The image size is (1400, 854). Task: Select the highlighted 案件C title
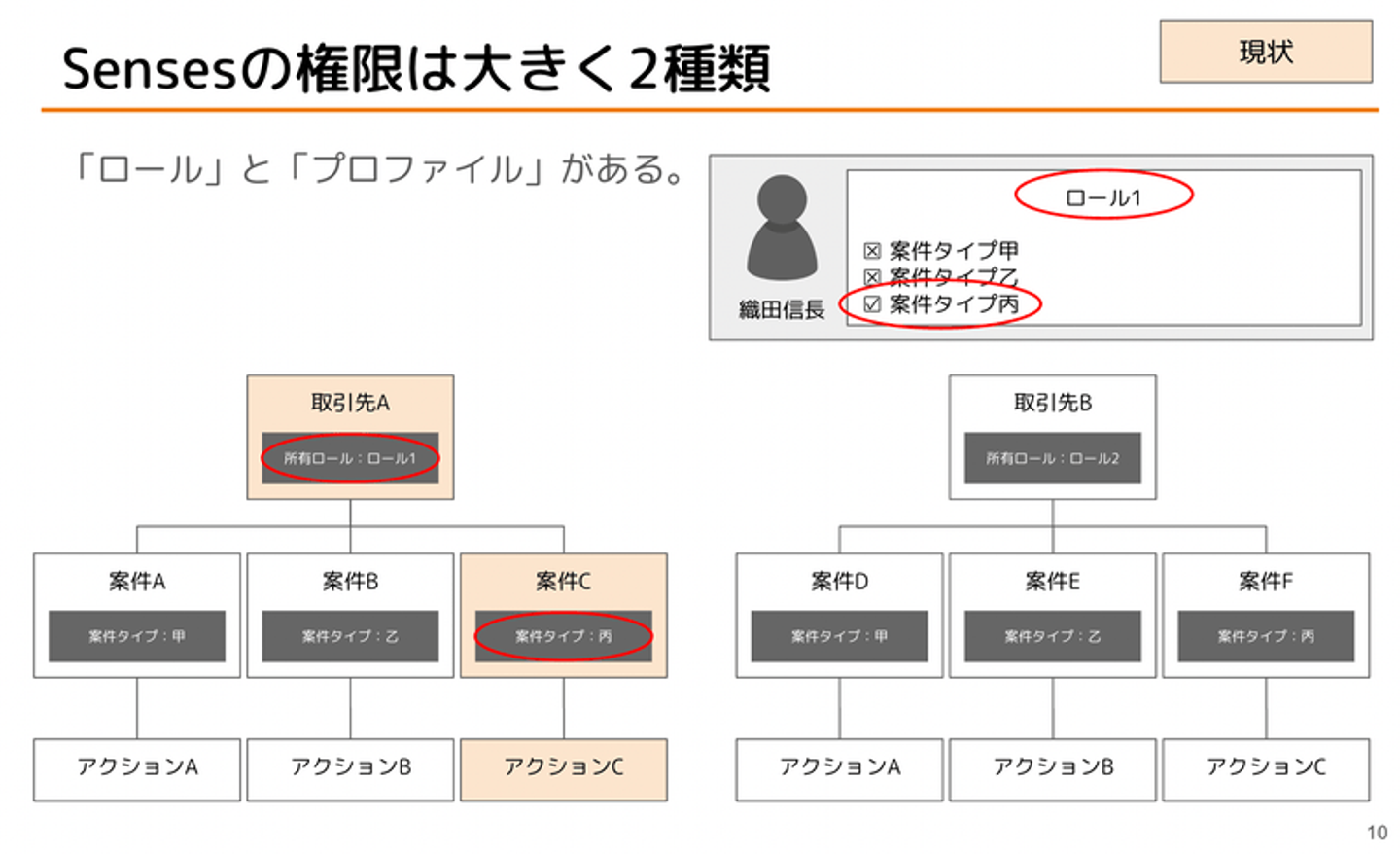563,582
